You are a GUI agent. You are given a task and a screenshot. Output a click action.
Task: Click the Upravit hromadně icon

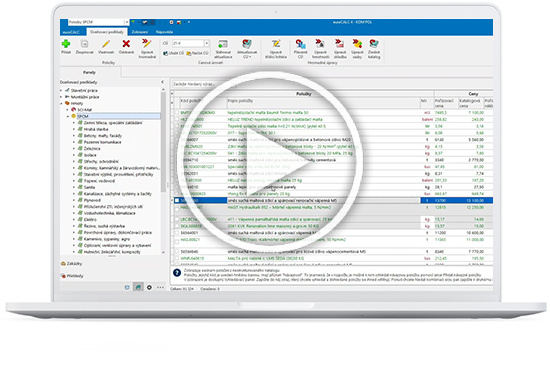point(147,44)
